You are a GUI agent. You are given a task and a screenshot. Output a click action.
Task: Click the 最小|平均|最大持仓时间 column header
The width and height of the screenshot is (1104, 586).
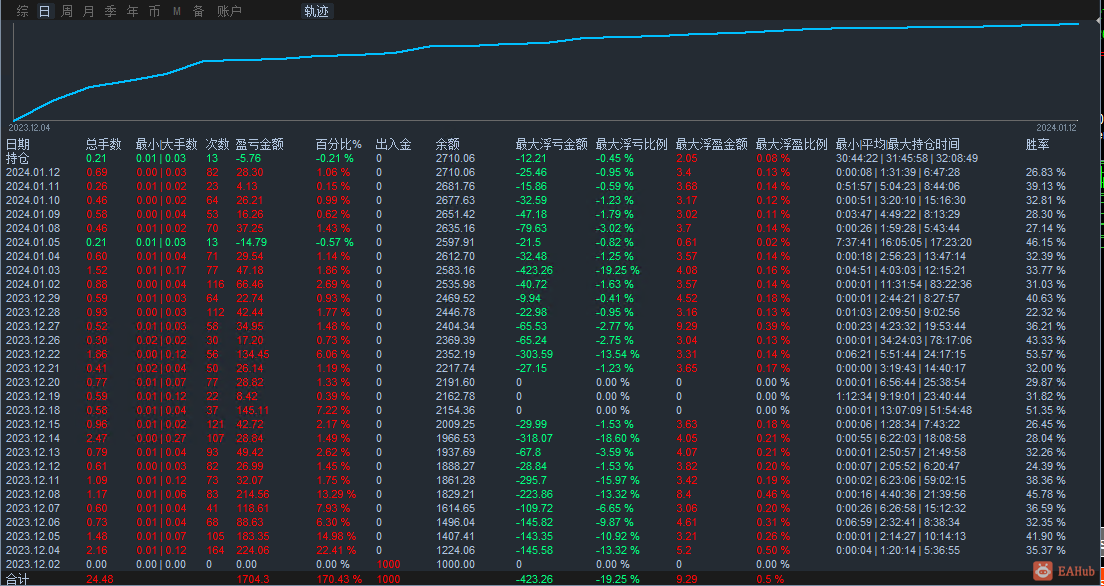pyautogui.click(x=897, y=144)
